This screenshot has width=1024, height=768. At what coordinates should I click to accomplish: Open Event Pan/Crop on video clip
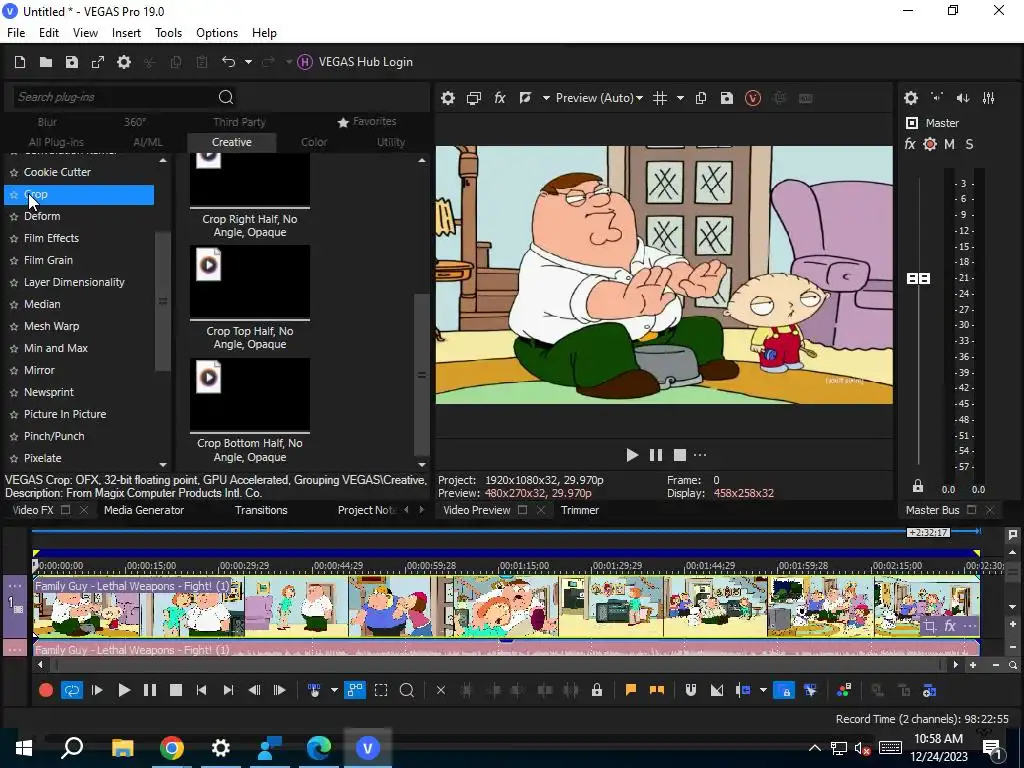pos(929,627)
